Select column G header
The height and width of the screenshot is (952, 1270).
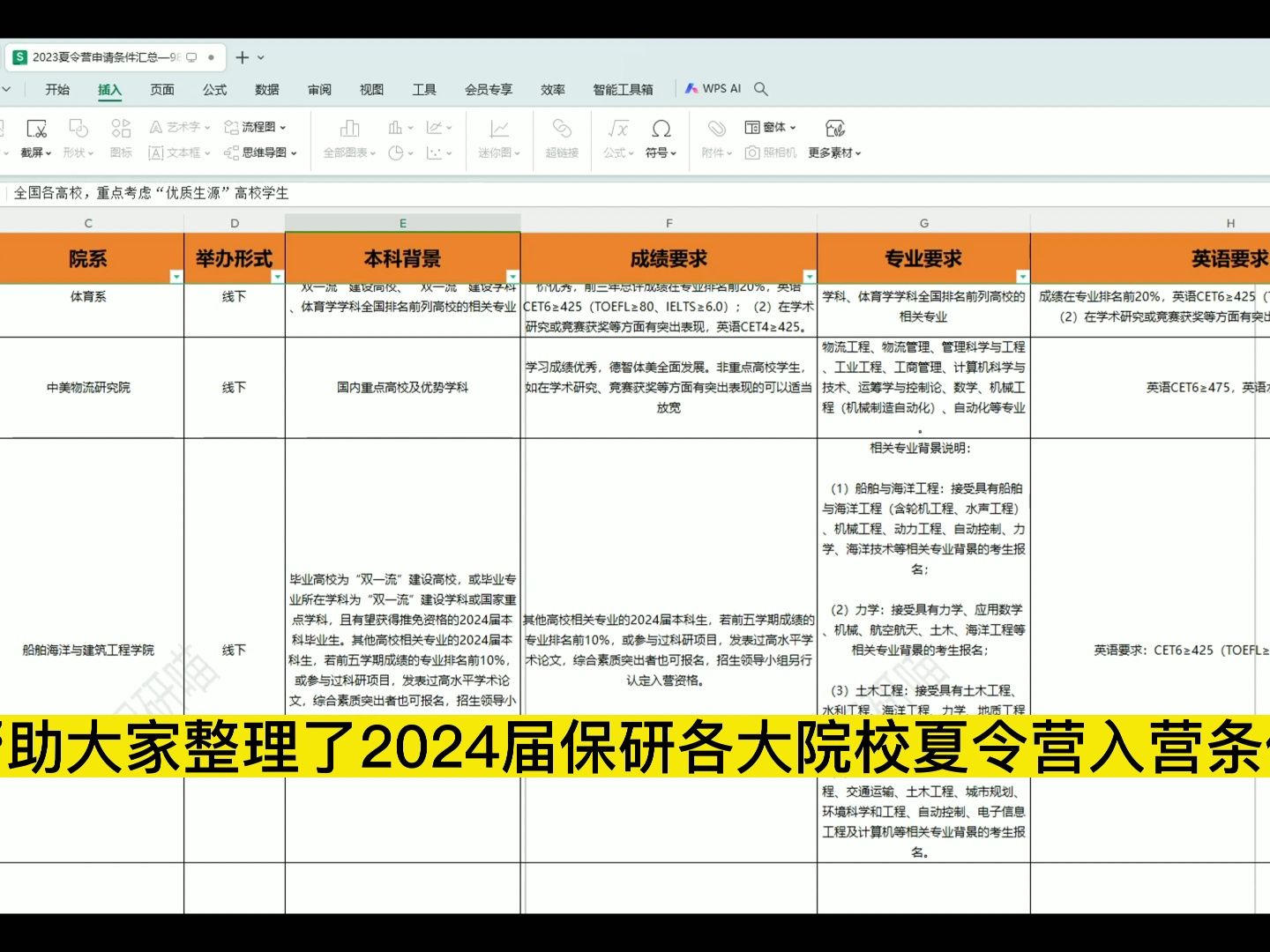point(923,223)
